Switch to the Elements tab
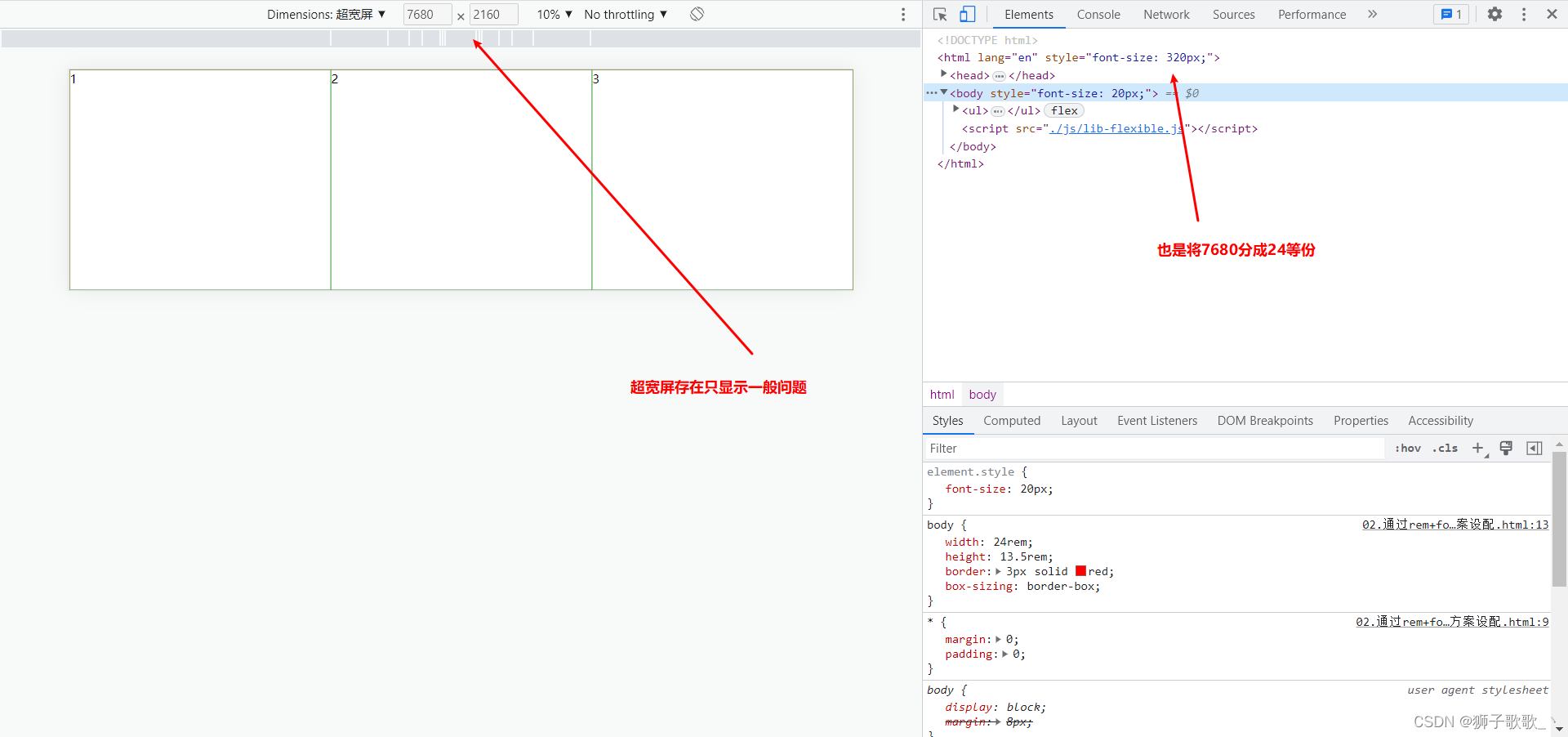Image resolution: width=1568 pixels, height=737 pixels. tap(1028, 14)
